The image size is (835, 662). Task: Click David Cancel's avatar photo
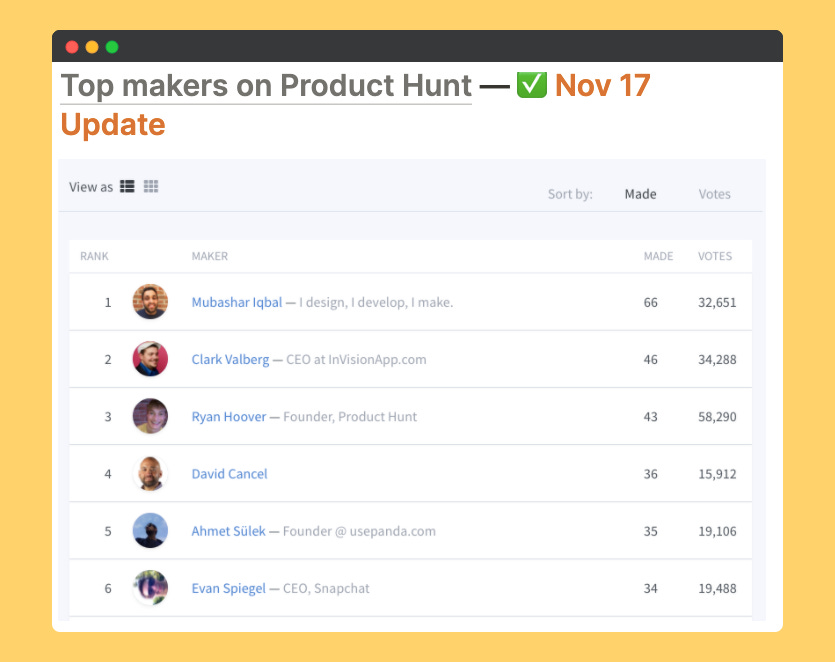tap(150, 473)
